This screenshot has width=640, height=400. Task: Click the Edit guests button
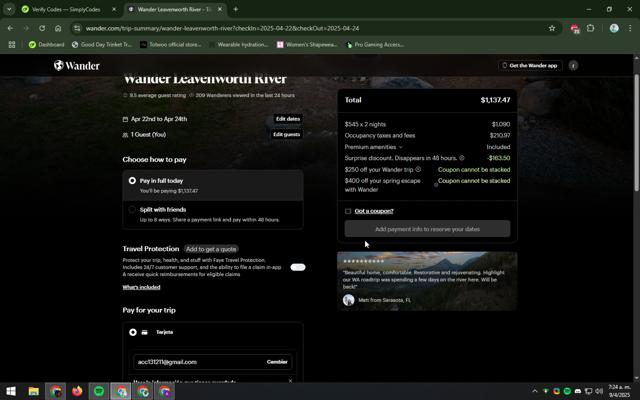click(287, 134)
